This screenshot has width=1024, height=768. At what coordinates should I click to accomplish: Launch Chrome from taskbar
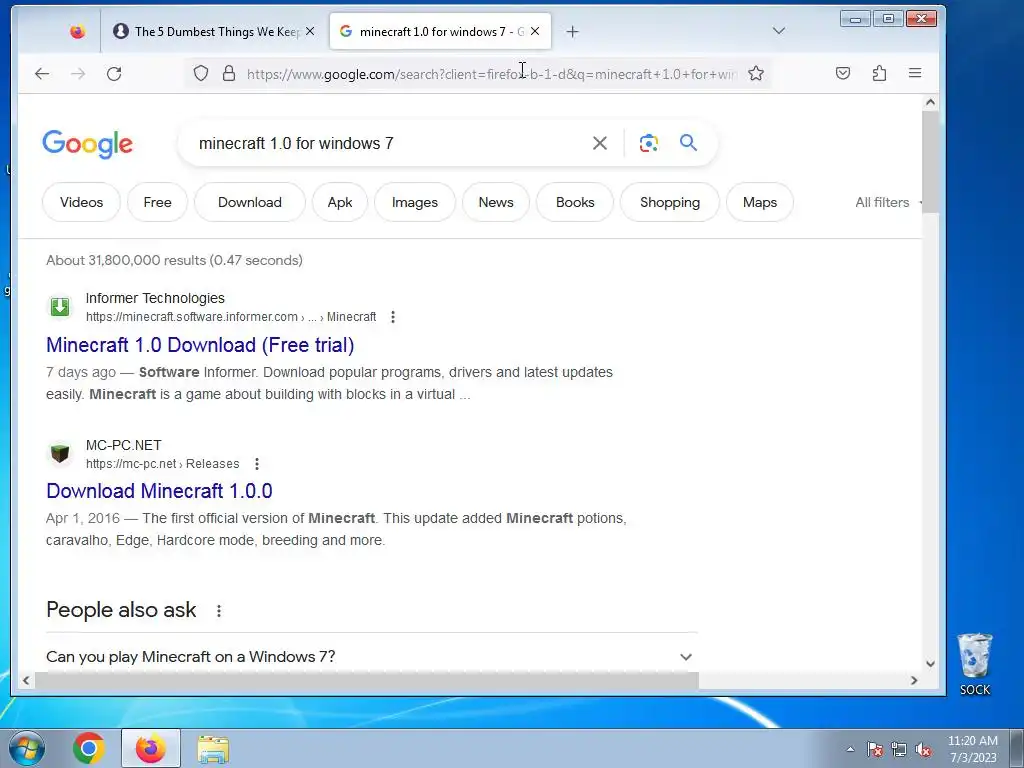click(x=89, y=748)
